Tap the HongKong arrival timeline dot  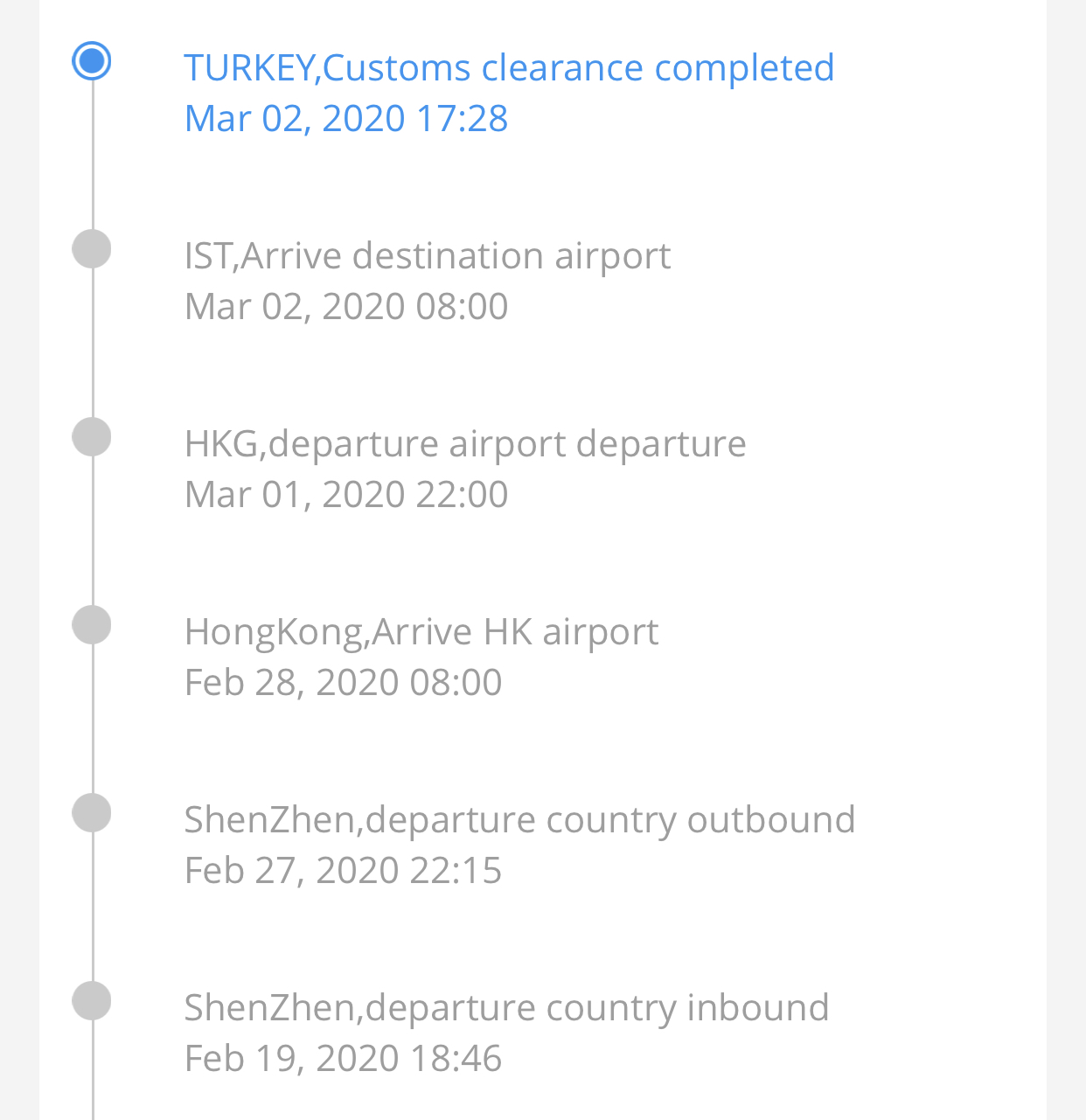(92, 625)
